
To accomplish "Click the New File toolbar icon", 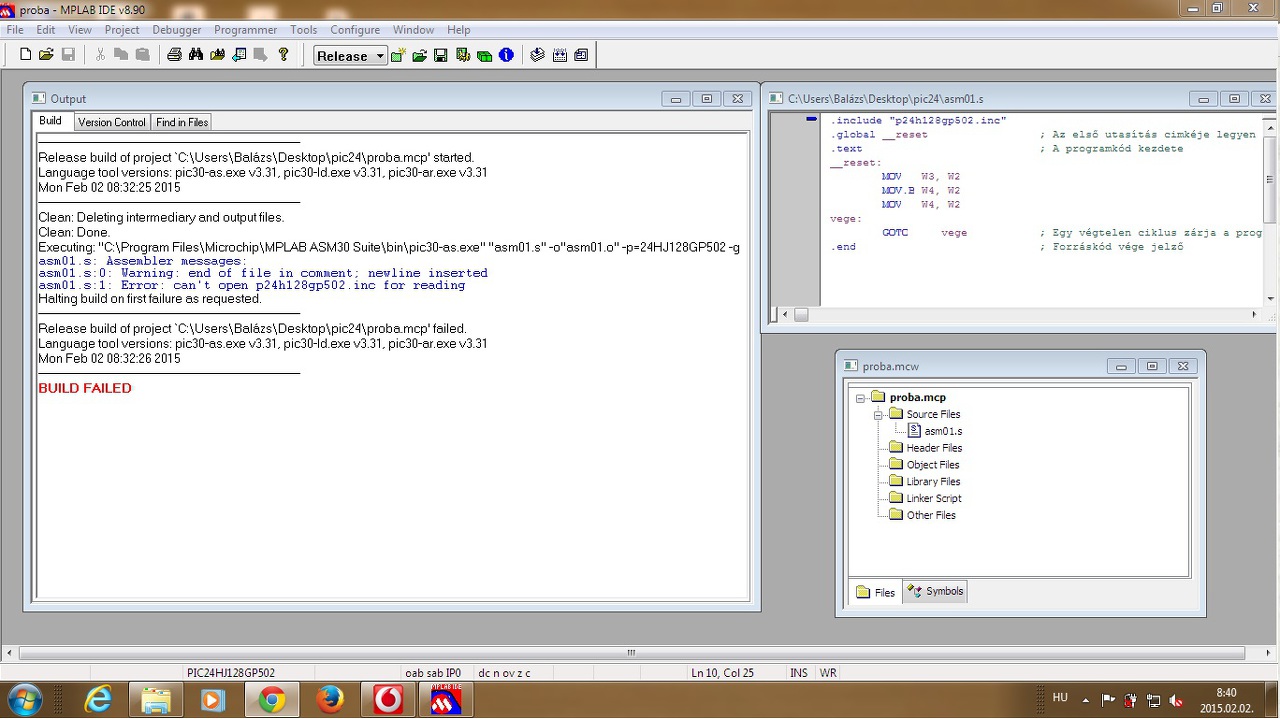I will coord(26,55).
